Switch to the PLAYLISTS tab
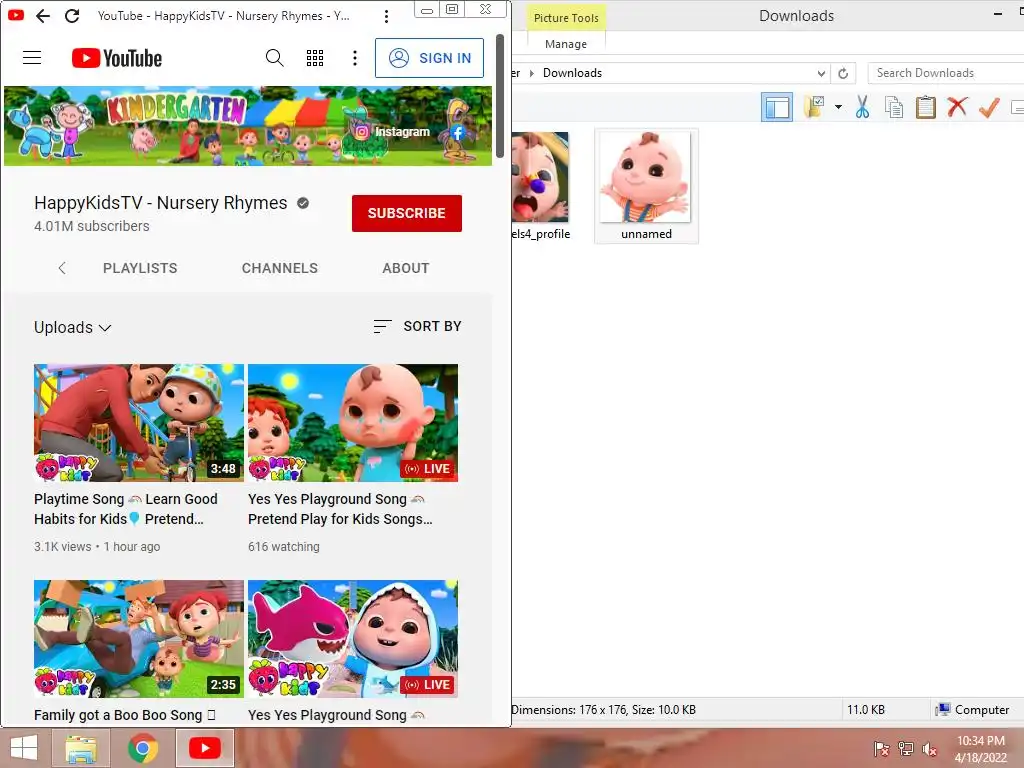This screenshot has height=768, width=1024. 140,268
